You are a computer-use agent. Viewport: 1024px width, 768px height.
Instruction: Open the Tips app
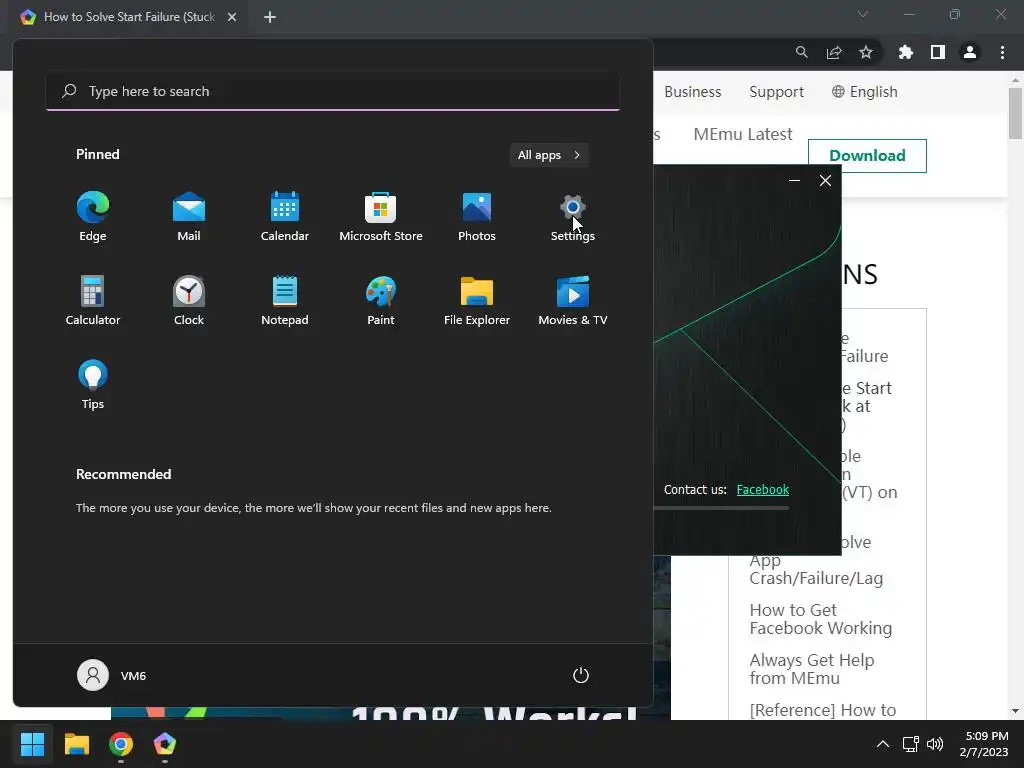93,385
